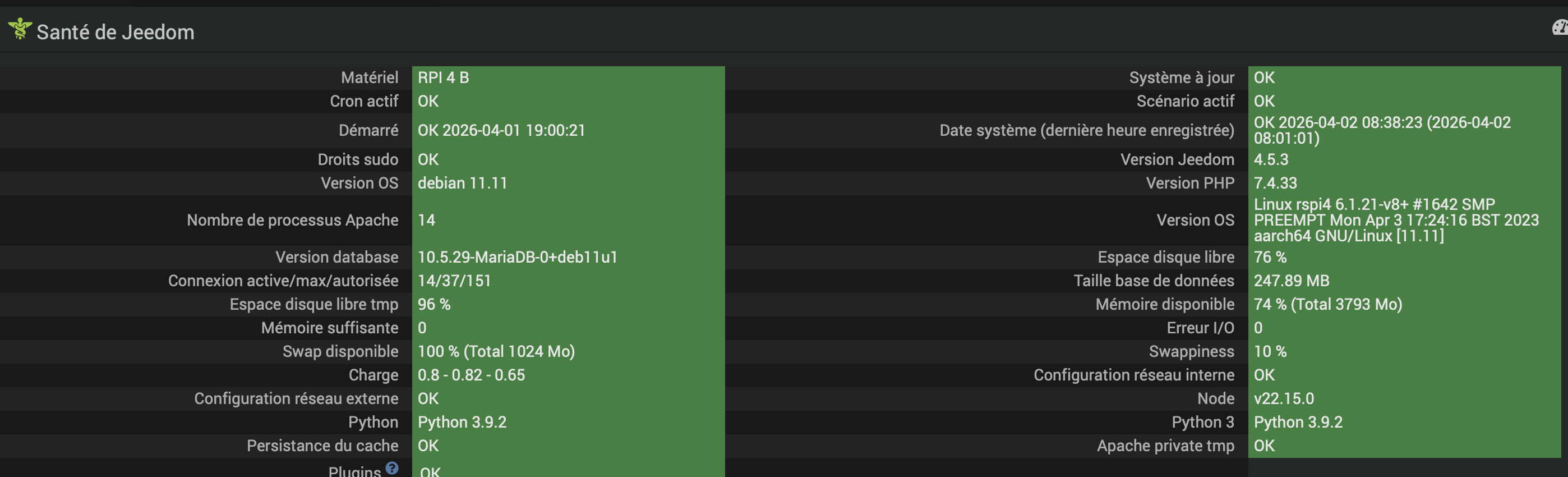The image size is (1568, 477).
Task: Select the 'RPI 4 B' Matériel value
Action: (443, 78)
